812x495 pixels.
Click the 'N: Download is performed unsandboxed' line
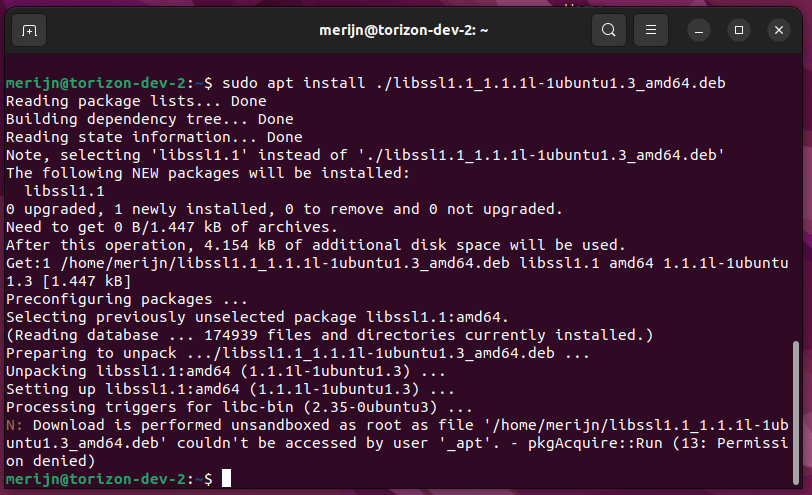[397, 426]
